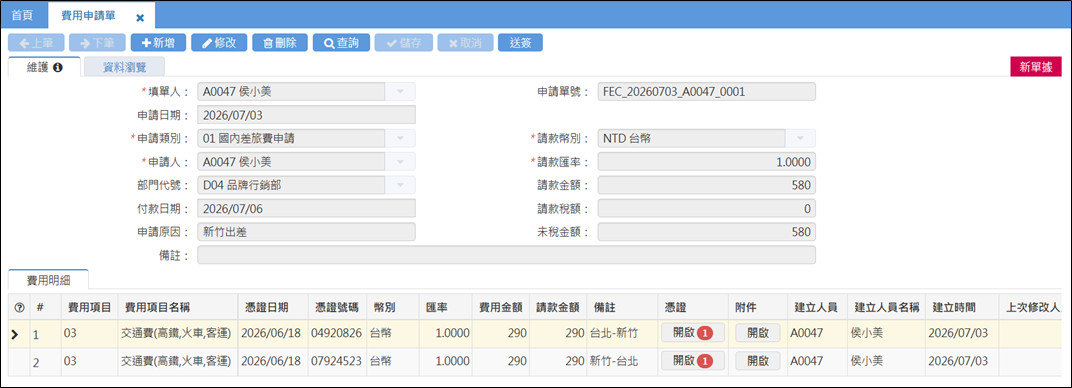
Task: Open the 維護 tab
Action: tap(44, 67)
